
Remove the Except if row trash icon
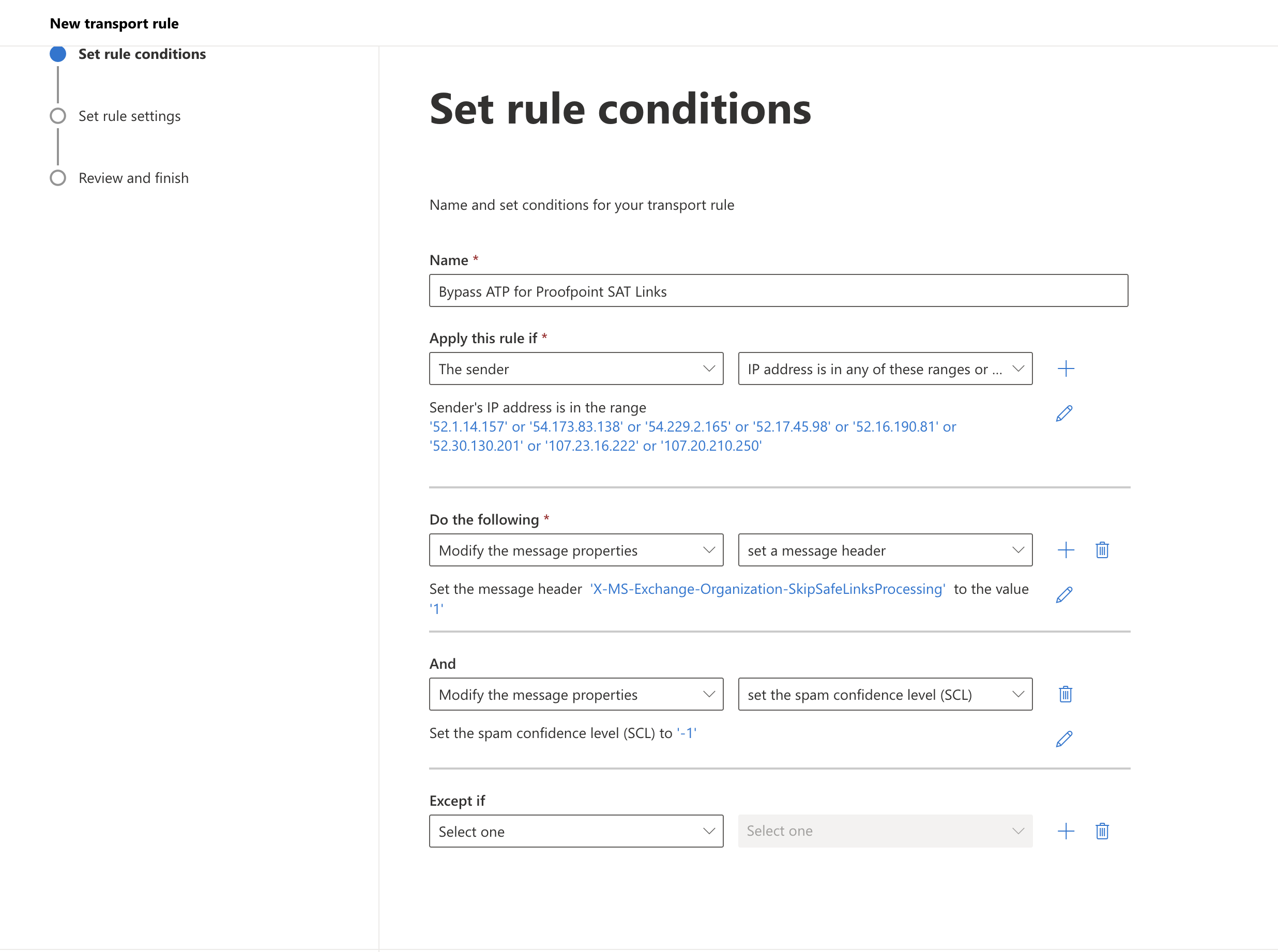click(x=1102, y=831)
